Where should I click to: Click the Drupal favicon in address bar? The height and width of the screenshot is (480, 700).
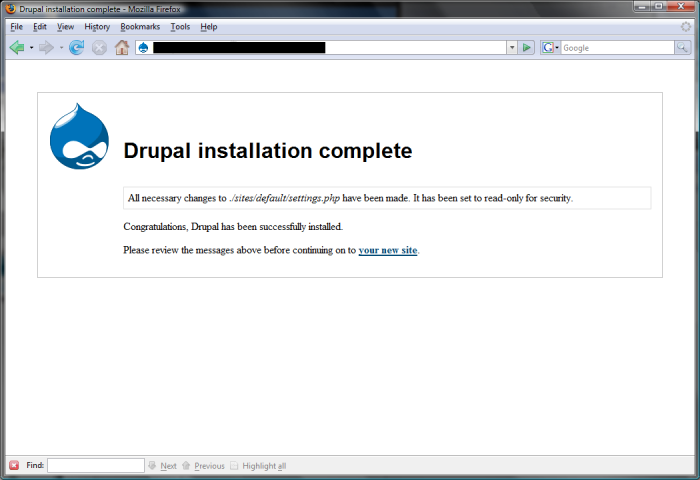(143, 47)
